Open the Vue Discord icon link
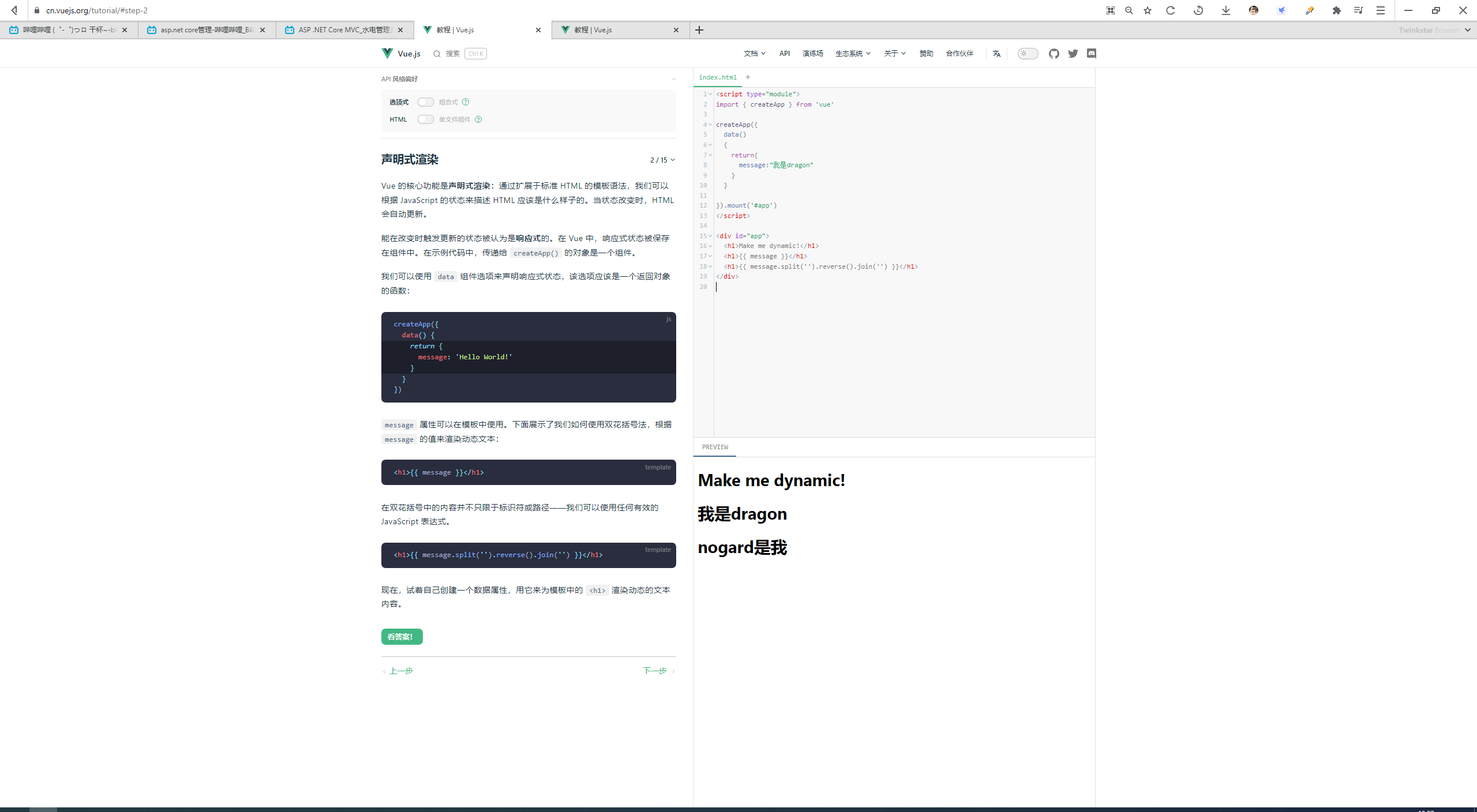The height and width of the screenshot is (812, 1477). pyautogui.click(x=1092, y=54)
